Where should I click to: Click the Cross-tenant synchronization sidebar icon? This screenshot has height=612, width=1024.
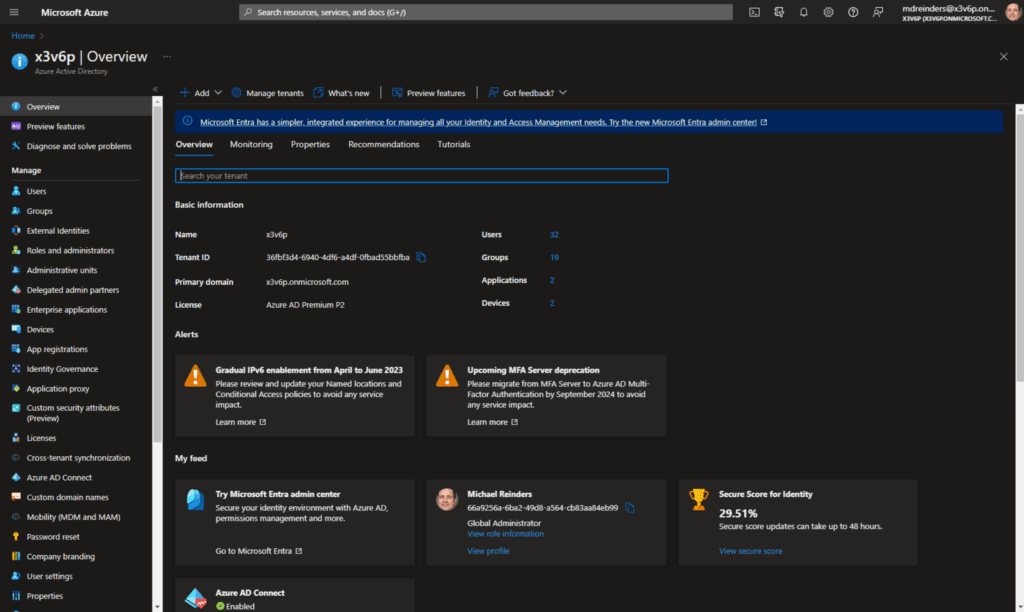(16, 458)
